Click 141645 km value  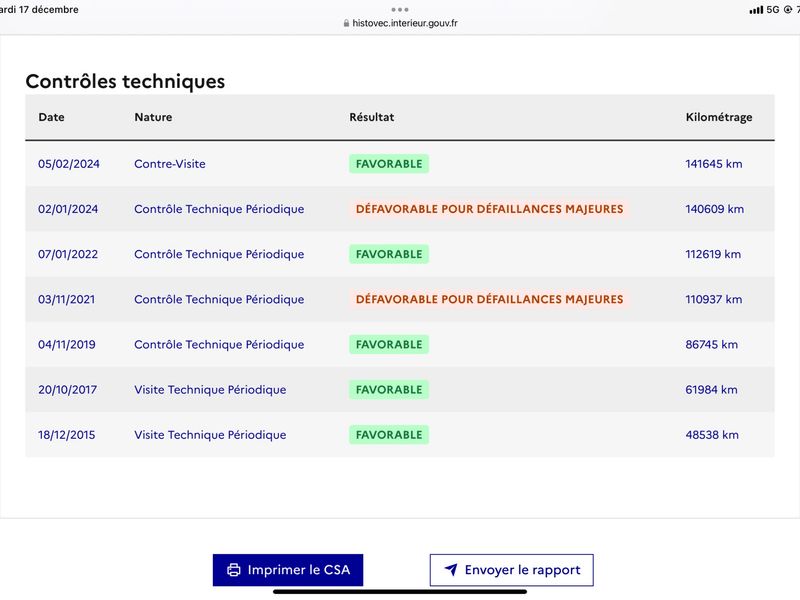714,164
